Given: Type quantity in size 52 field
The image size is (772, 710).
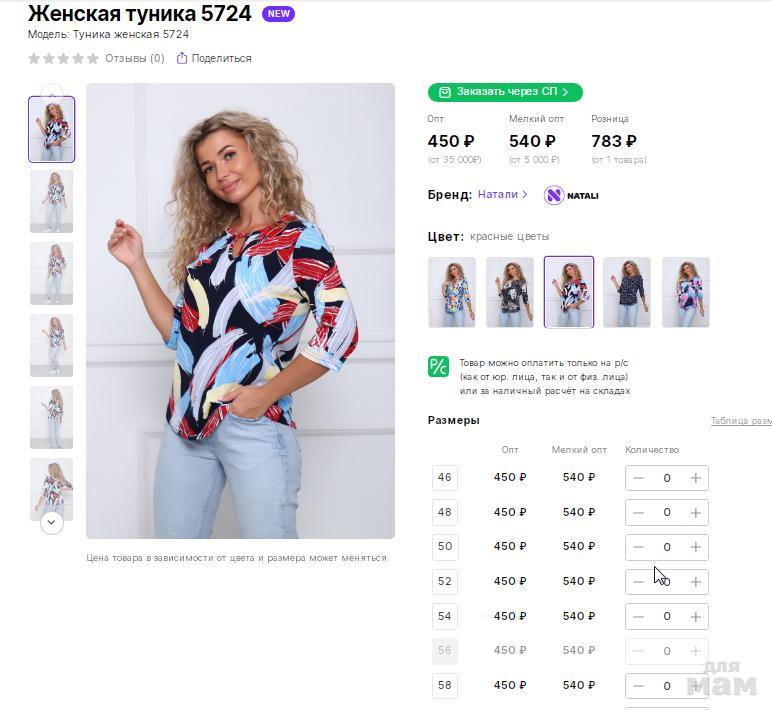Looking at the screenshot, I should click(667, 582).
